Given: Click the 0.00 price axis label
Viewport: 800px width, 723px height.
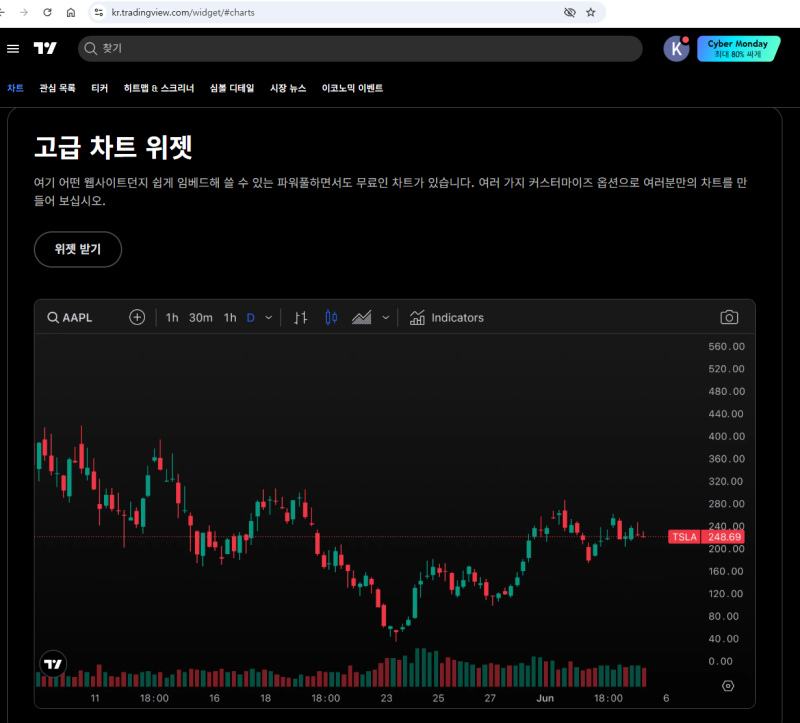Looking at the screenshot, I should point(720,661).
